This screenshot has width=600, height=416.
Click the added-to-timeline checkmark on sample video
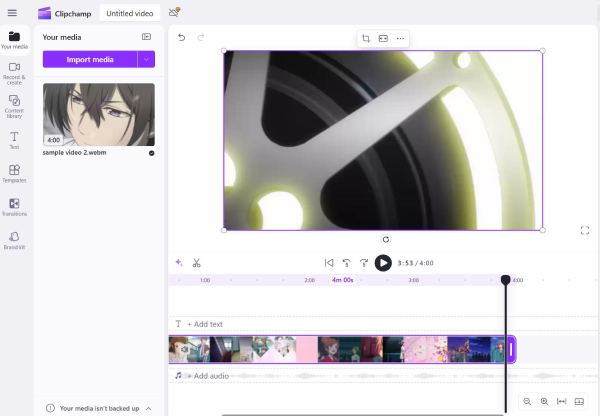pyautogui.click(x=152, y=153)
